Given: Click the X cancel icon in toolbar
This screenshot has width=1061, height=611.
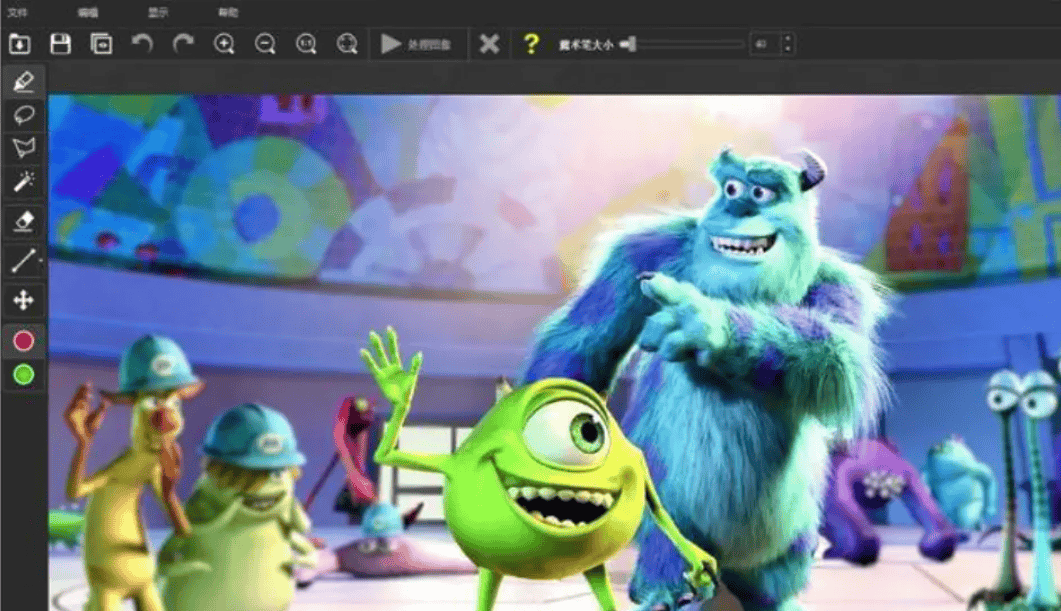Looking at the screenshot, I should click(x=489, y=44).
